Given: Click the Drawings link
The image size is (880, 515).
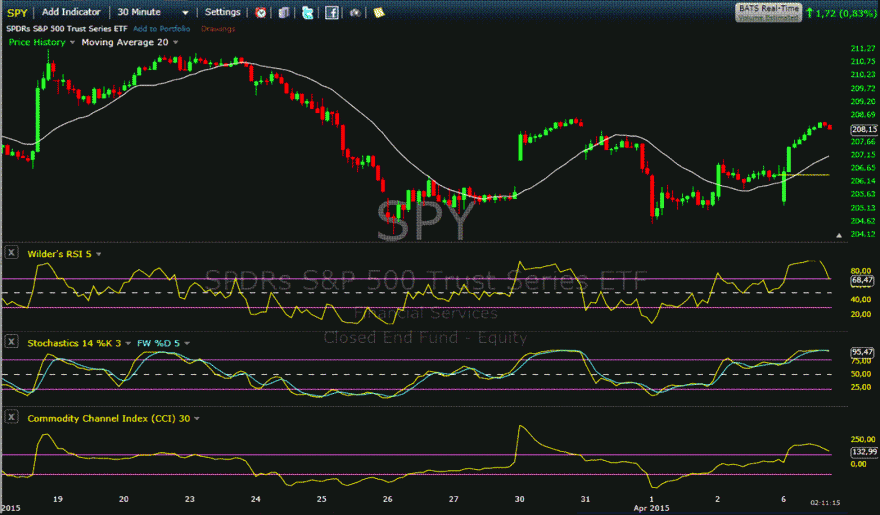Looking at the screenshot, I should click(x=218, y=29).
